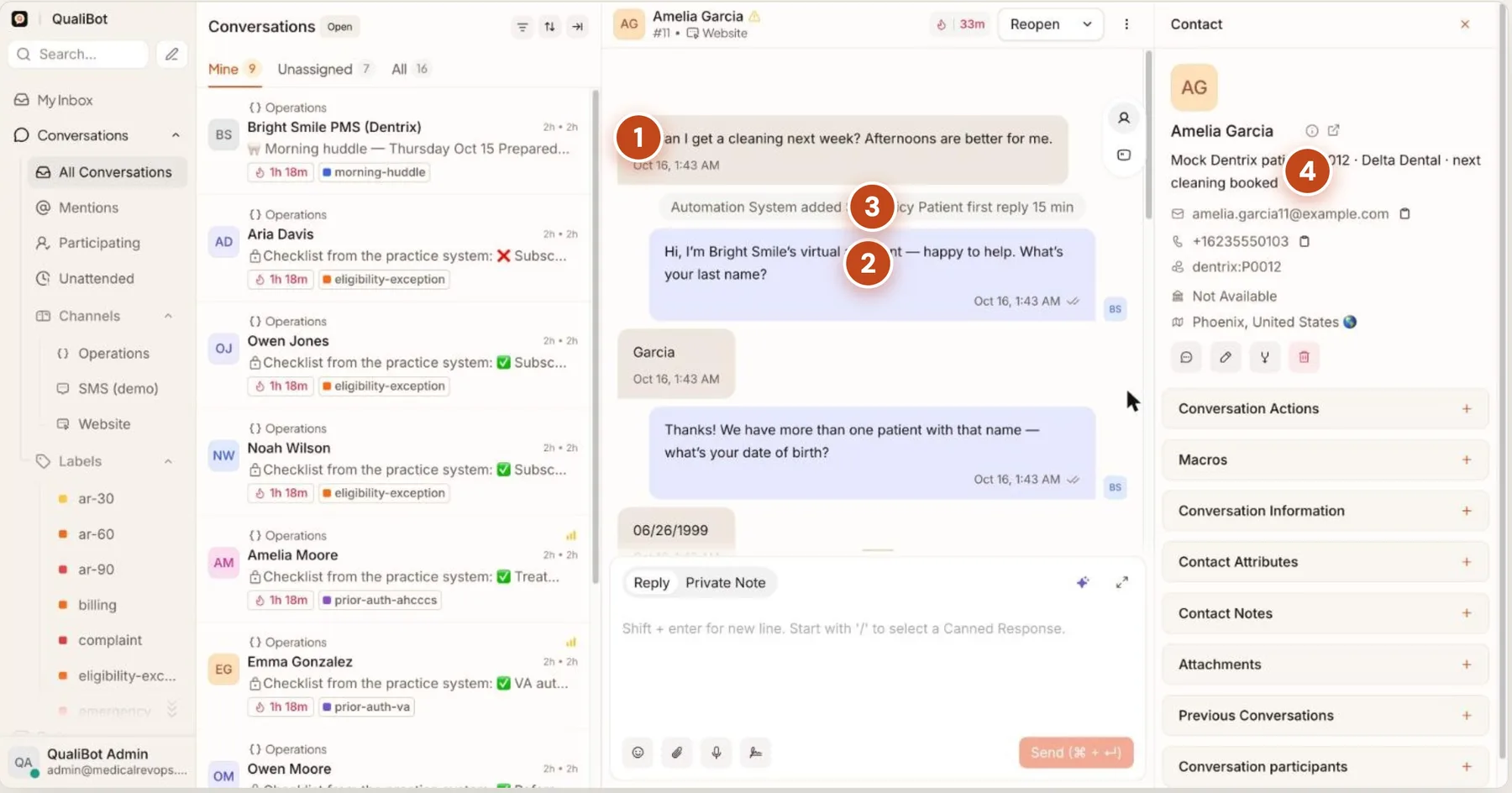The image size is (1512, 793).
Task: Copy the email amelia.garcia11@example.com
Action: click(1404, 214)
